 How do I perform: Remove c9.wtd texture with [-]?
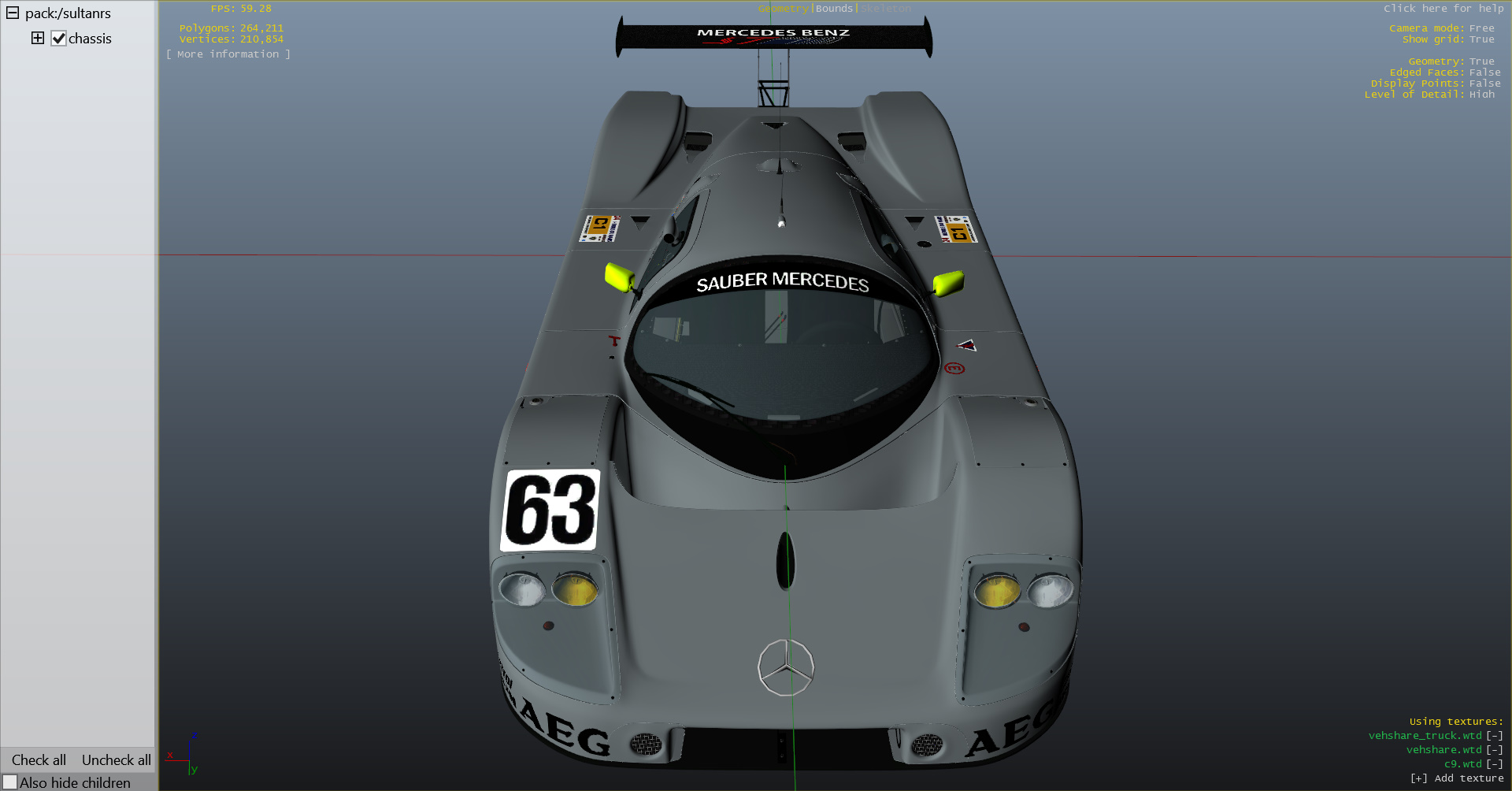(1494, 763)
